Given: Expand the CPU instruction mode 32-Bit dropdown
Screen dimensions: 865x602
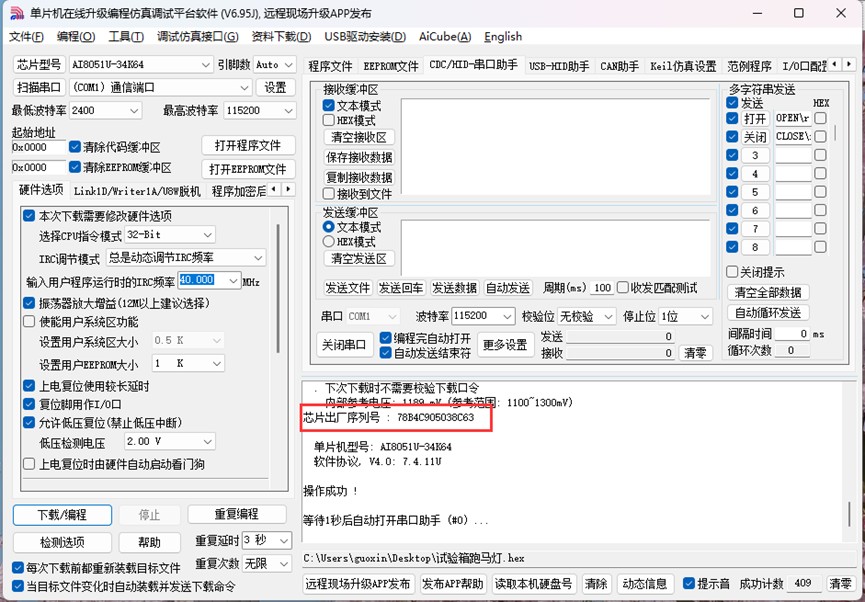Looking at the screenshot, I should [x=207, y=235].
